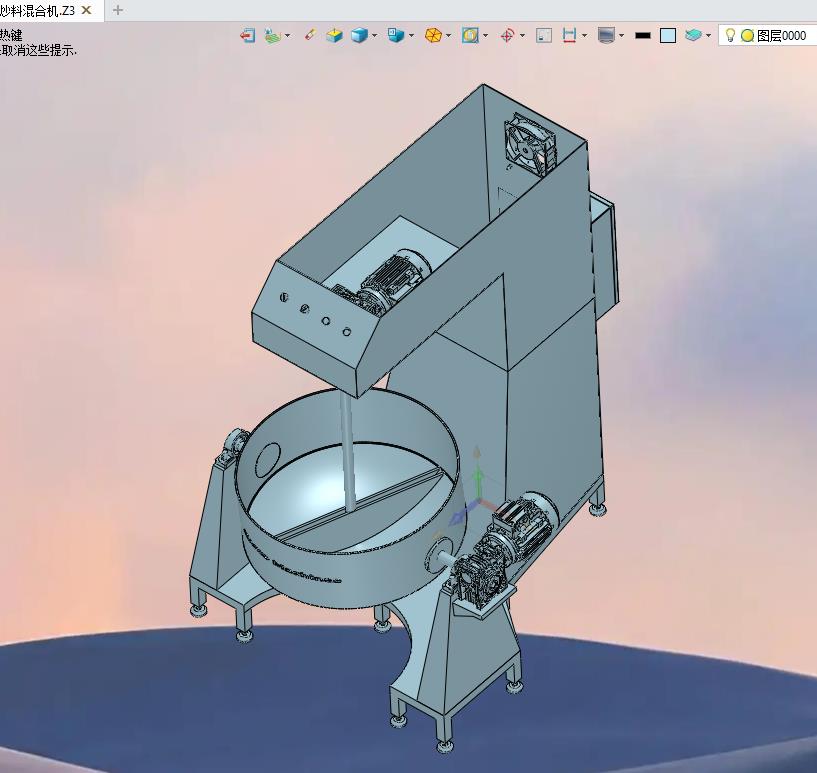Click the black color swatch
Image resolution: width=817 pixels, height=773 pixels.
click(x=643, y=35)
